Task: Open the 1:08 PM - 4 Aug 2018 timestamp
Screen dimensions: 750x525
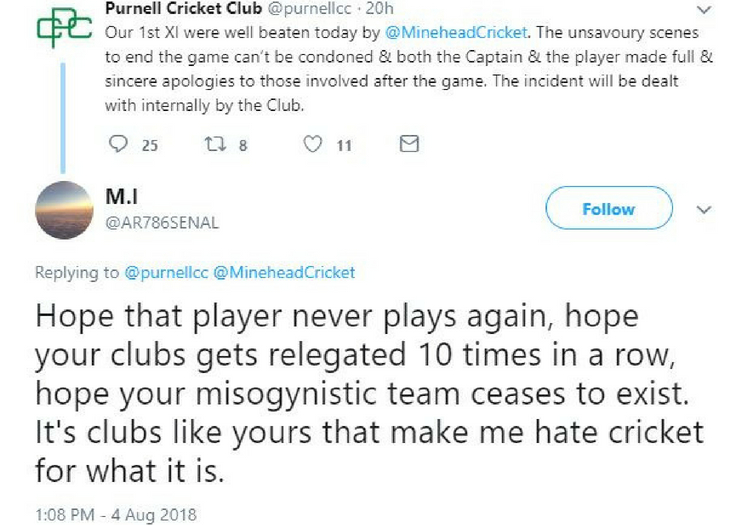Action: (116, 515)
